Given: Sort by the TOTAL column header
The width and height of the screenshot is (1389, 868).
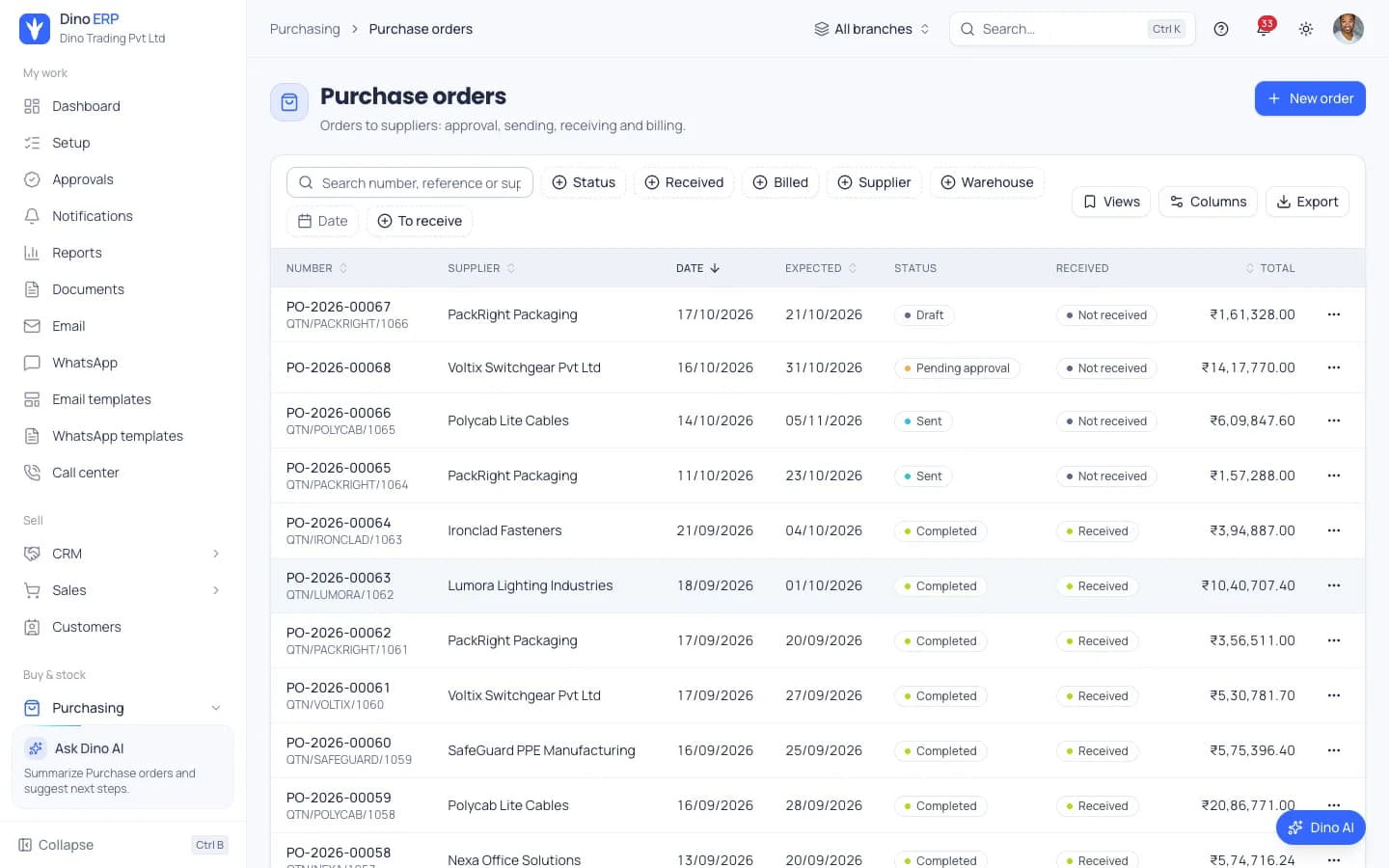Looking at the screenshot, I should tap(1270, 268).
